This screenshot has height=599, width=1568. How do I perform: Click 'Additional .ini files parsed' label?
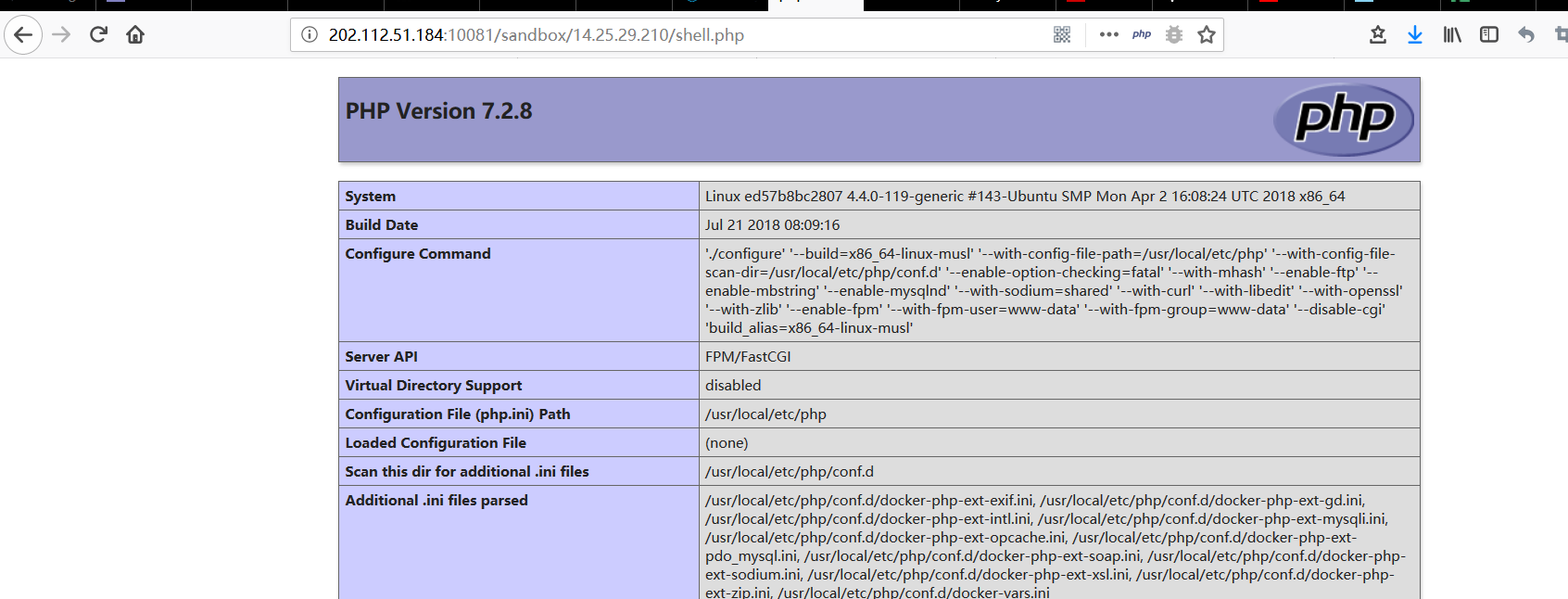[x=436, y=501]
